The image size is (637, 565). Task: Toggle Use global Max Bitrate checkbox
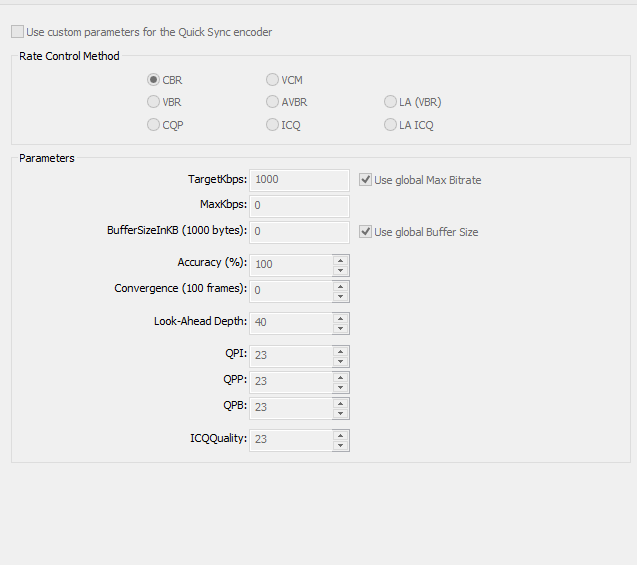(365, 180)
